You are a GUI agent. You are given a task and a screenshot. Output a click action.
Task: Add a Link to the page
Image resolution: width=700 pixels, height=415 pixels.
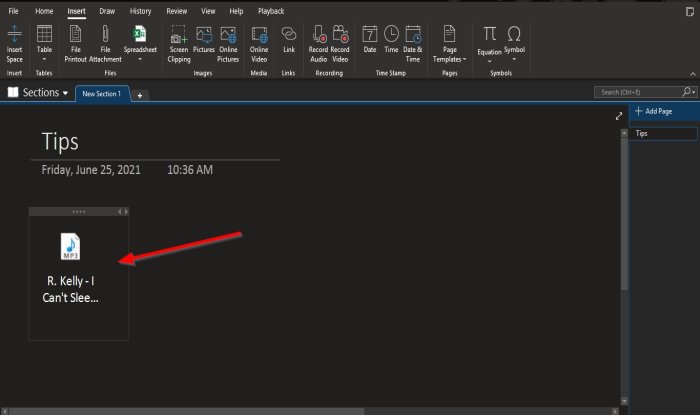pyautogui.click(x=289, y=39)
